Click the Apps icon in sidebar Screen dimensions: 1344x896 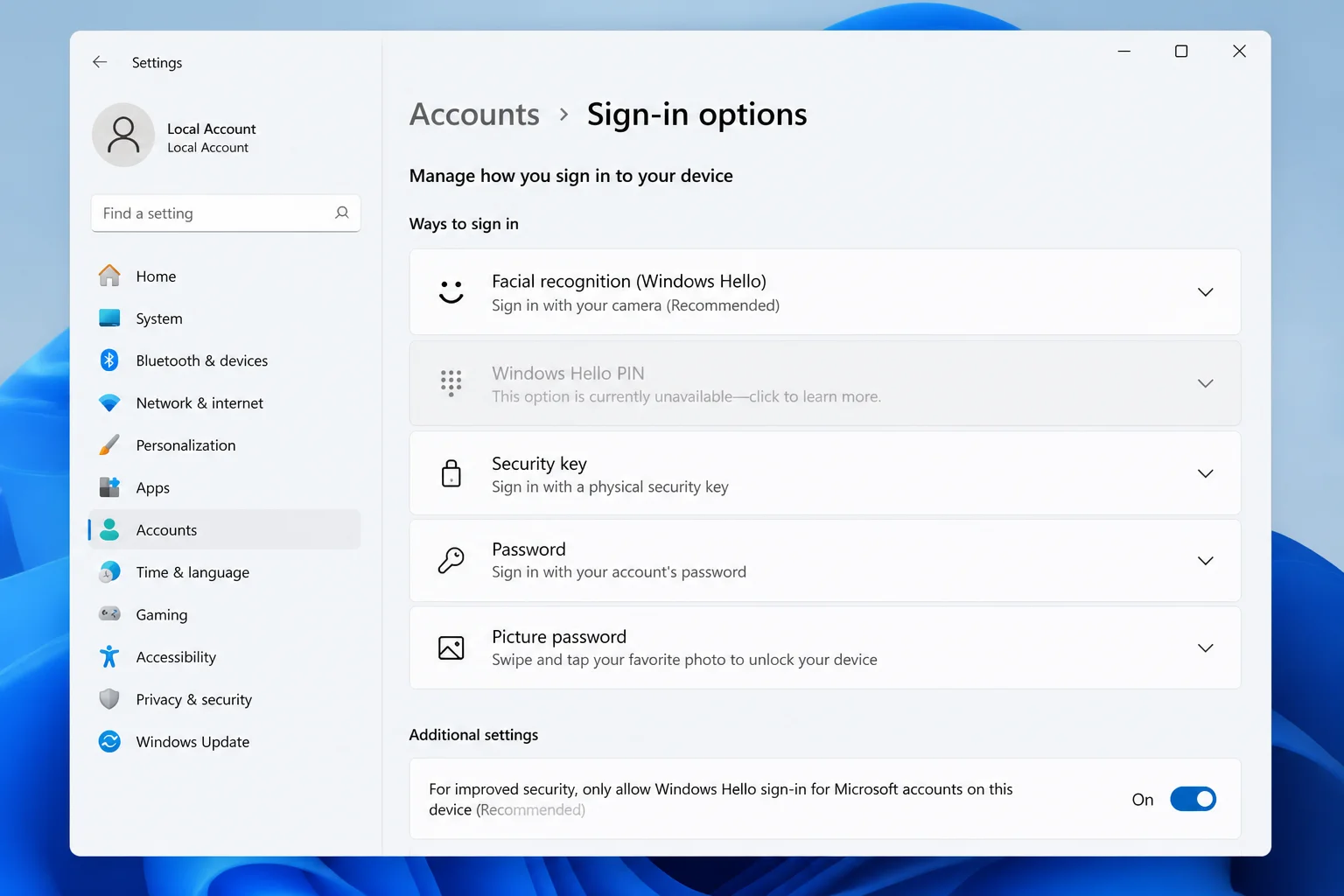coord(109,487)
